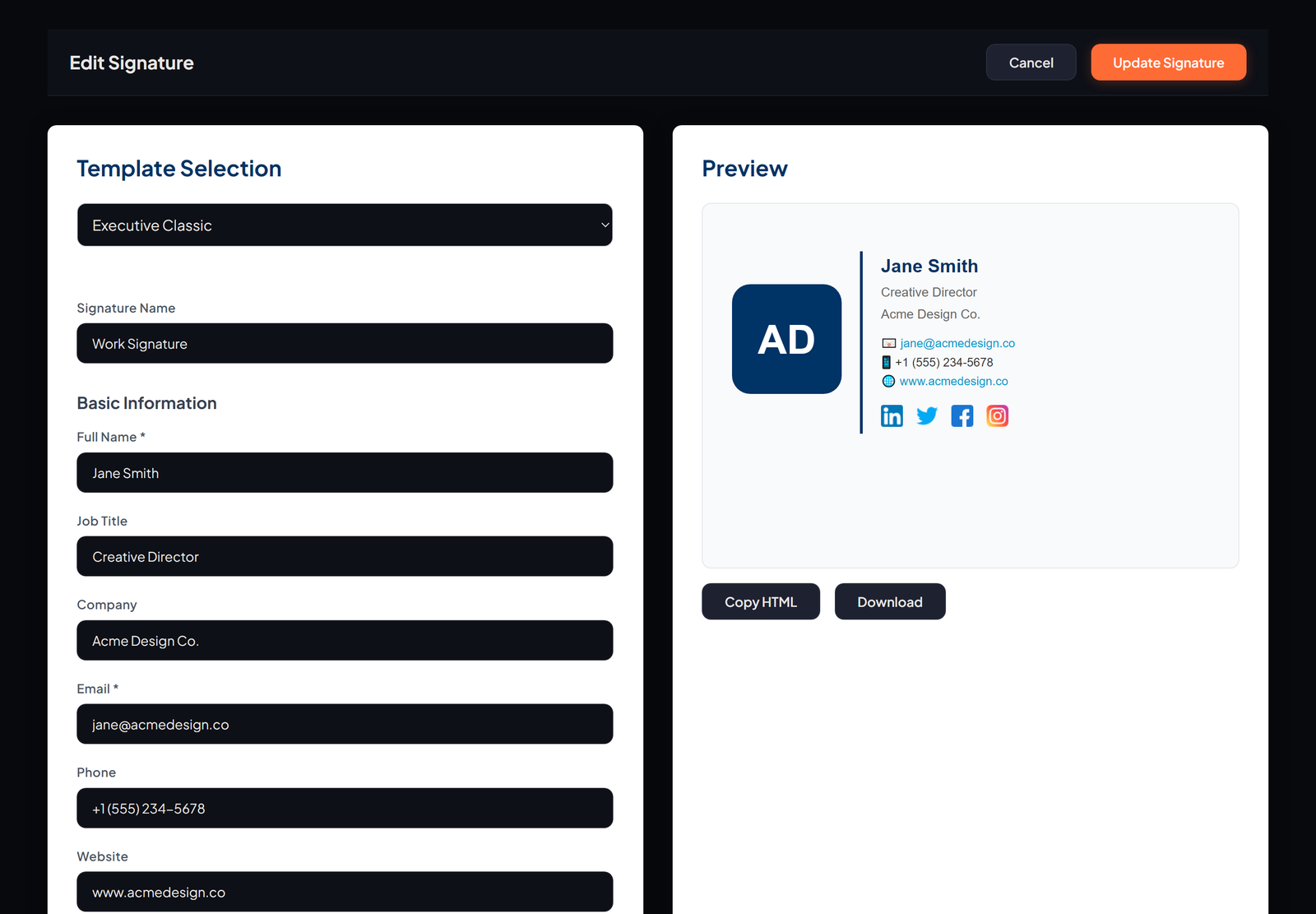Click the Signature Name label
Screen dimensions: 1316x914
pos(126,308)
